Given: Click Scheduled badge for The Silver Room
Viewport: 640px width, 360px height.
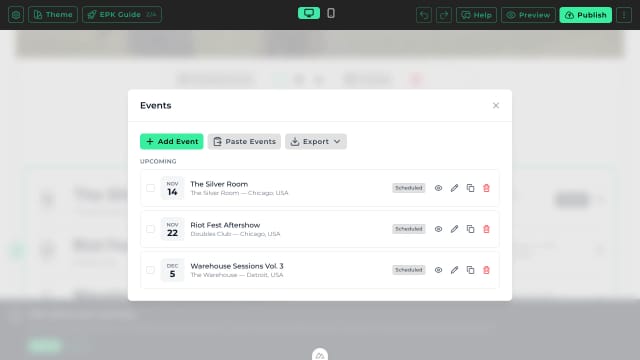Looking at the screenshot, I should pos(409,188).
